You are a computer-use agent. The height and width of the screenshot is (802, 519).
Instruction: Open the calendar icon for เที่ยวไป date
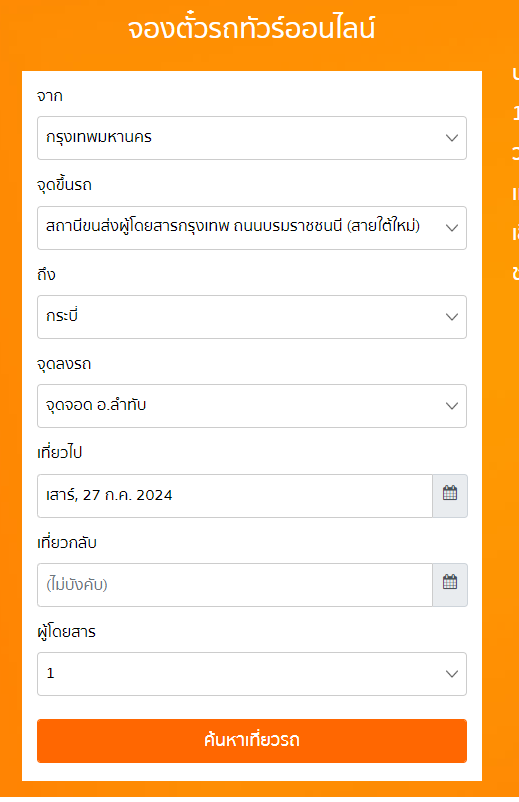tap(449, 496)
